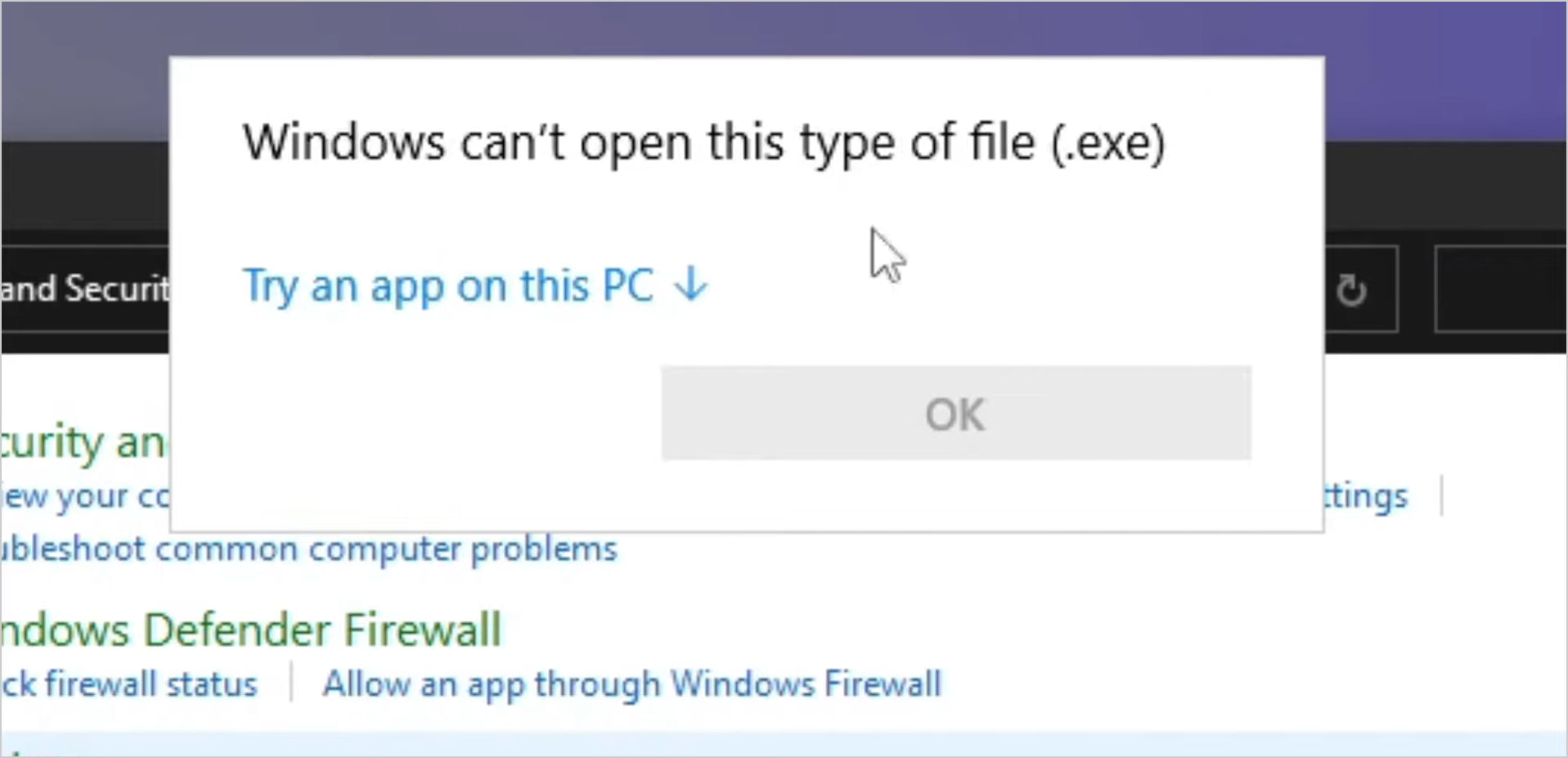Select the 'and Security' breadcrumb segment
Screen dimensions: 1568x758
(x=85, y=289)
